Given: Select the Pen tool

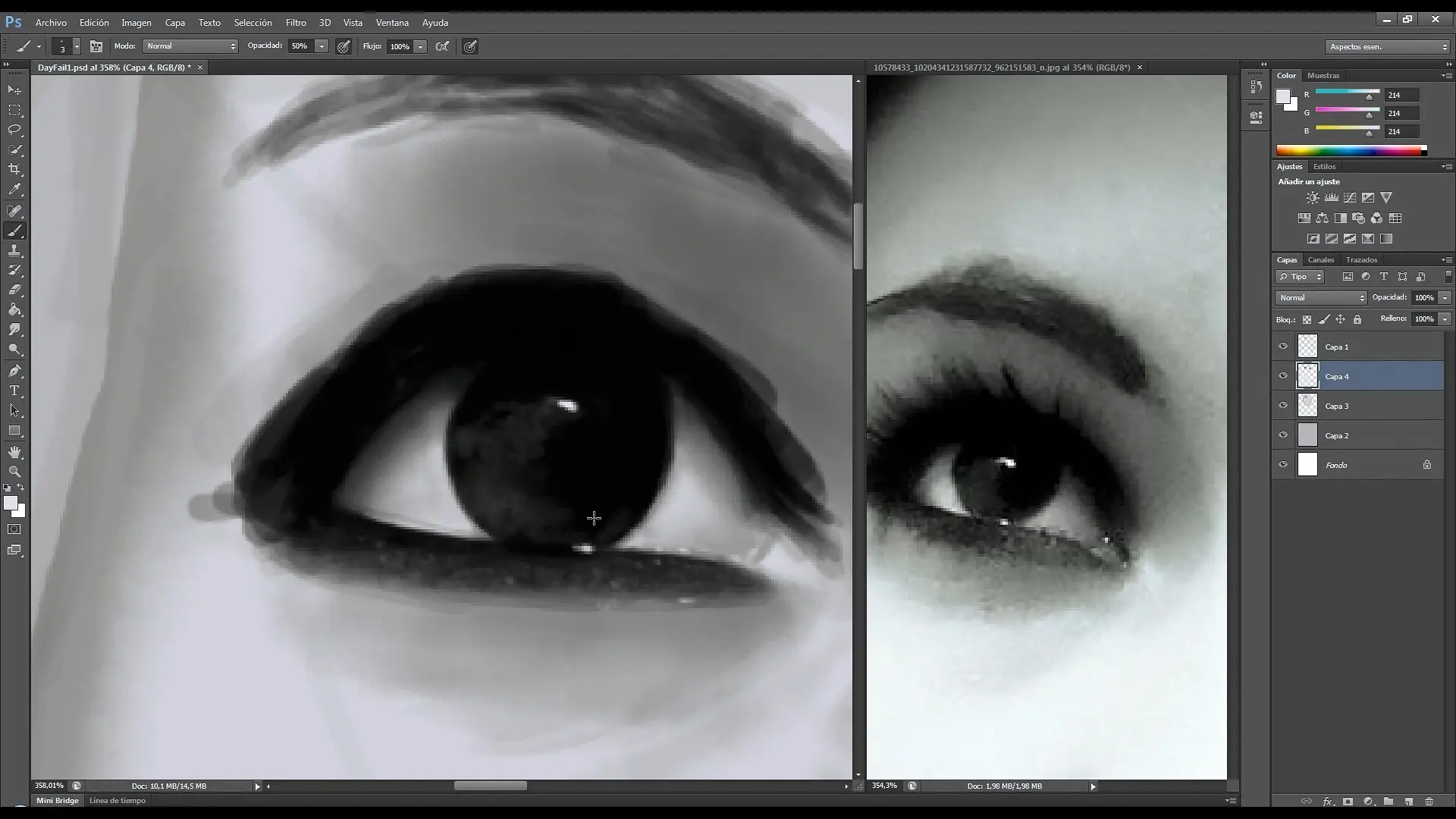Looking at the screenshot, I should (x=14, y=371).
